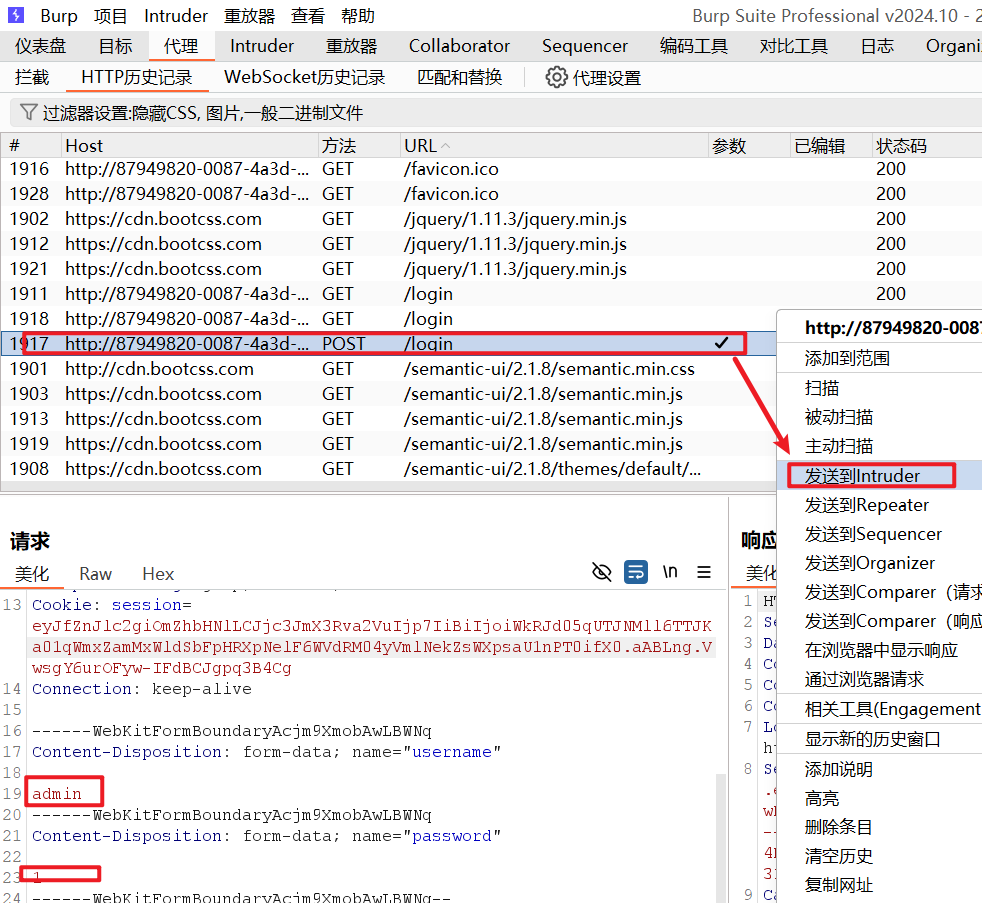The image size is (982, 903).
Task: Sort by the 方法 column header
Action: [x=359, y=146]
